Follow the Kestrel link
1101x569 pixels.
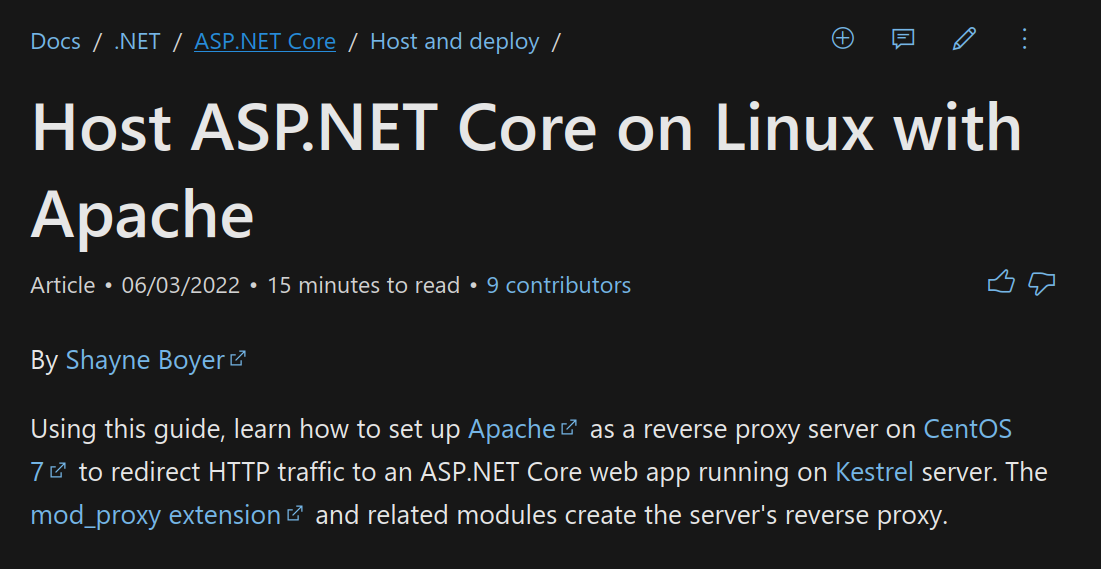point(874,471)
